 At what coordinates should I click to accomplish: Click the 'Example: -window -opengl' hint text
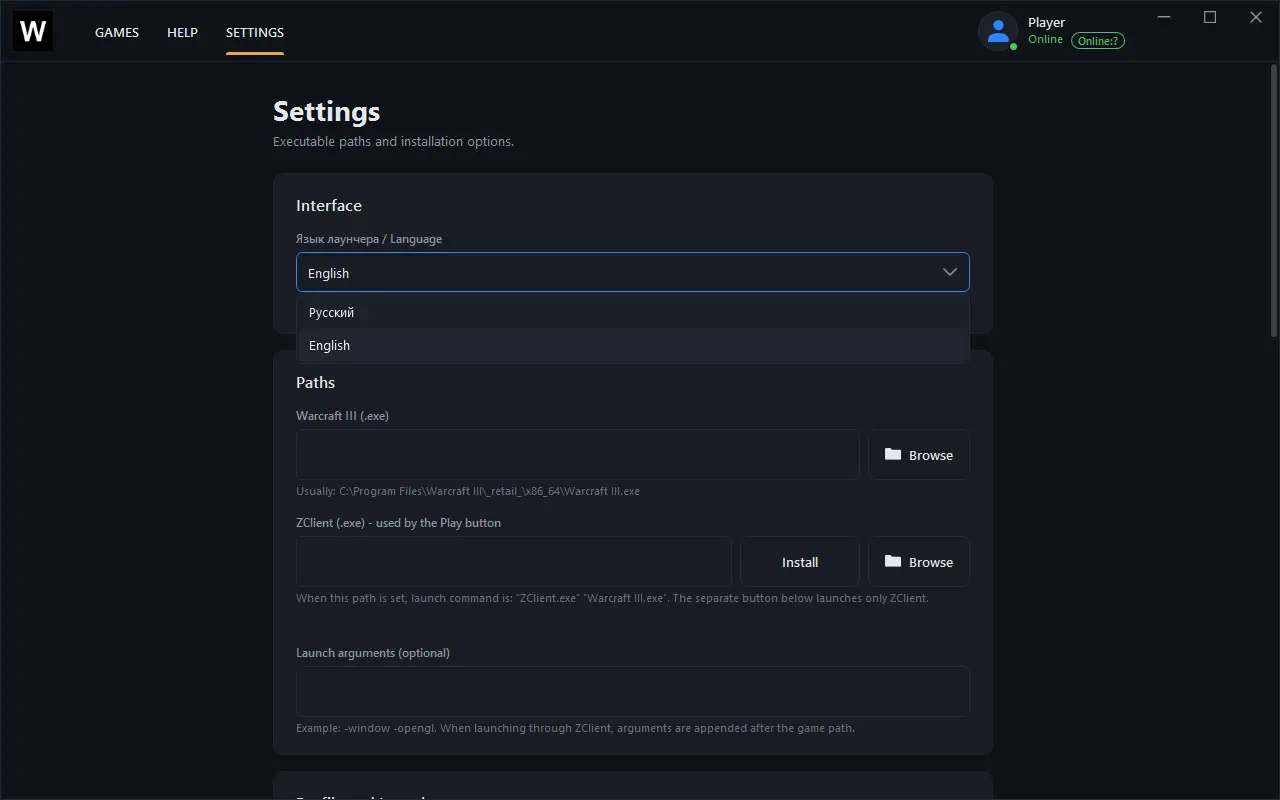575,728
